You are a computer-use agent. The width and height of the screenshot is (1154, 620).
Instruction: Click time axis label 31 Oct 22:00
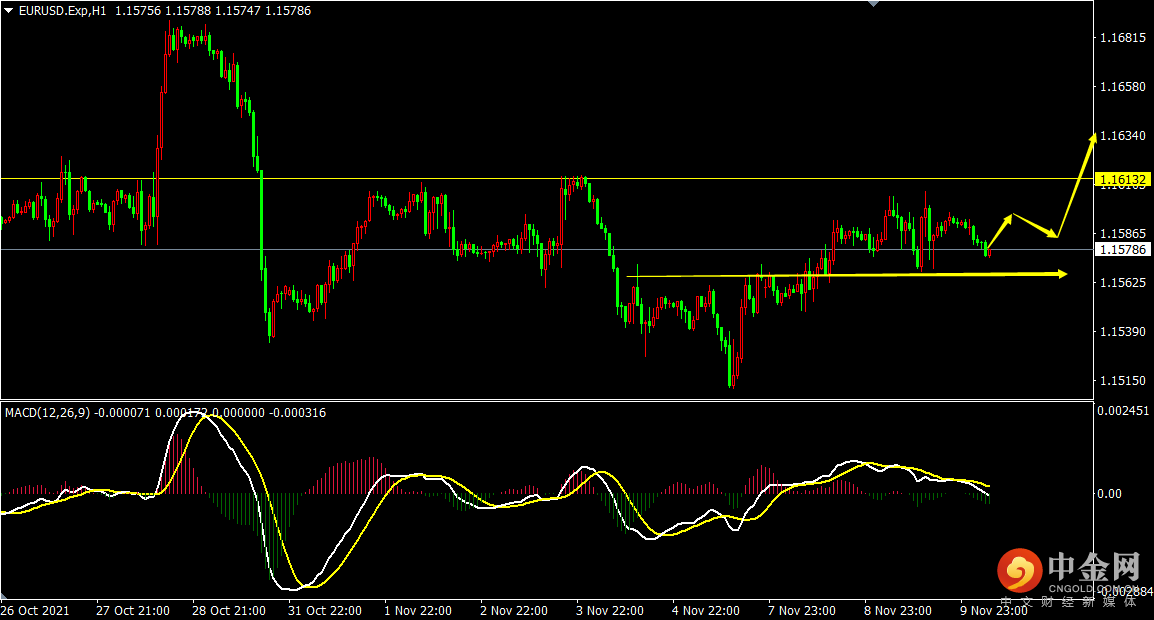325,610
